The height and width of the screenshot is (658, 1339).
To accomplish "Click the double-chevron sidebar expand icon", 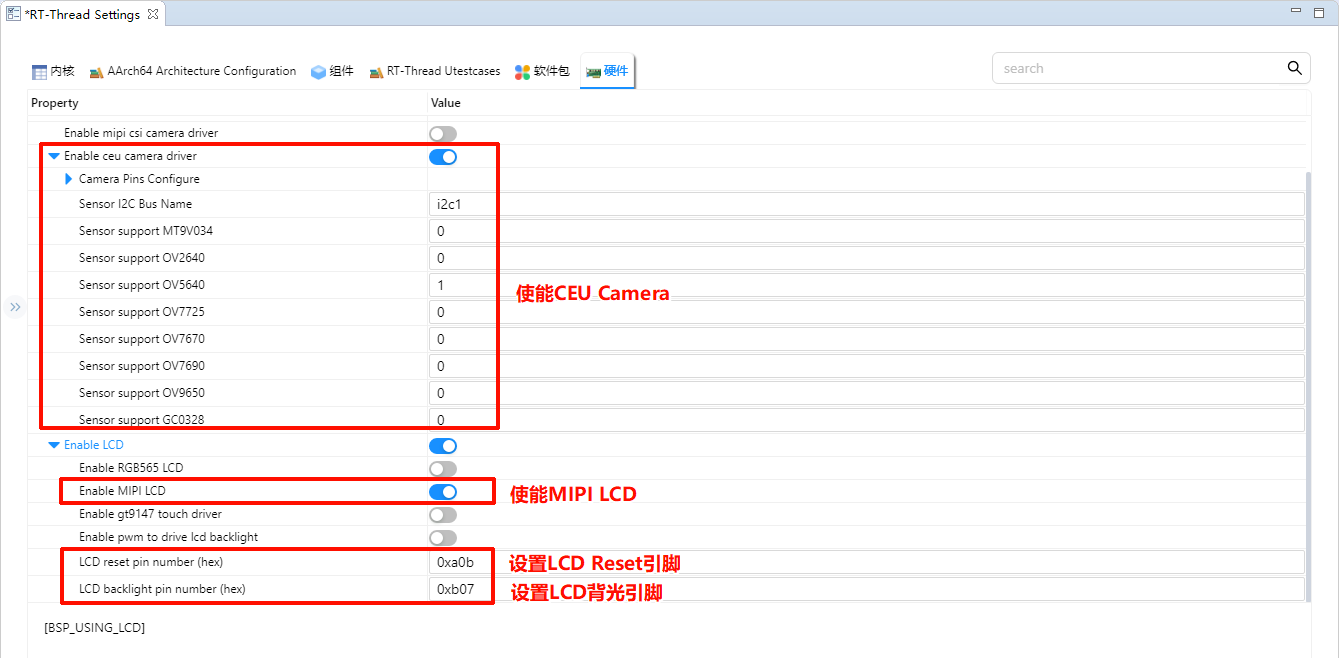I will click(x=15, y=307).
